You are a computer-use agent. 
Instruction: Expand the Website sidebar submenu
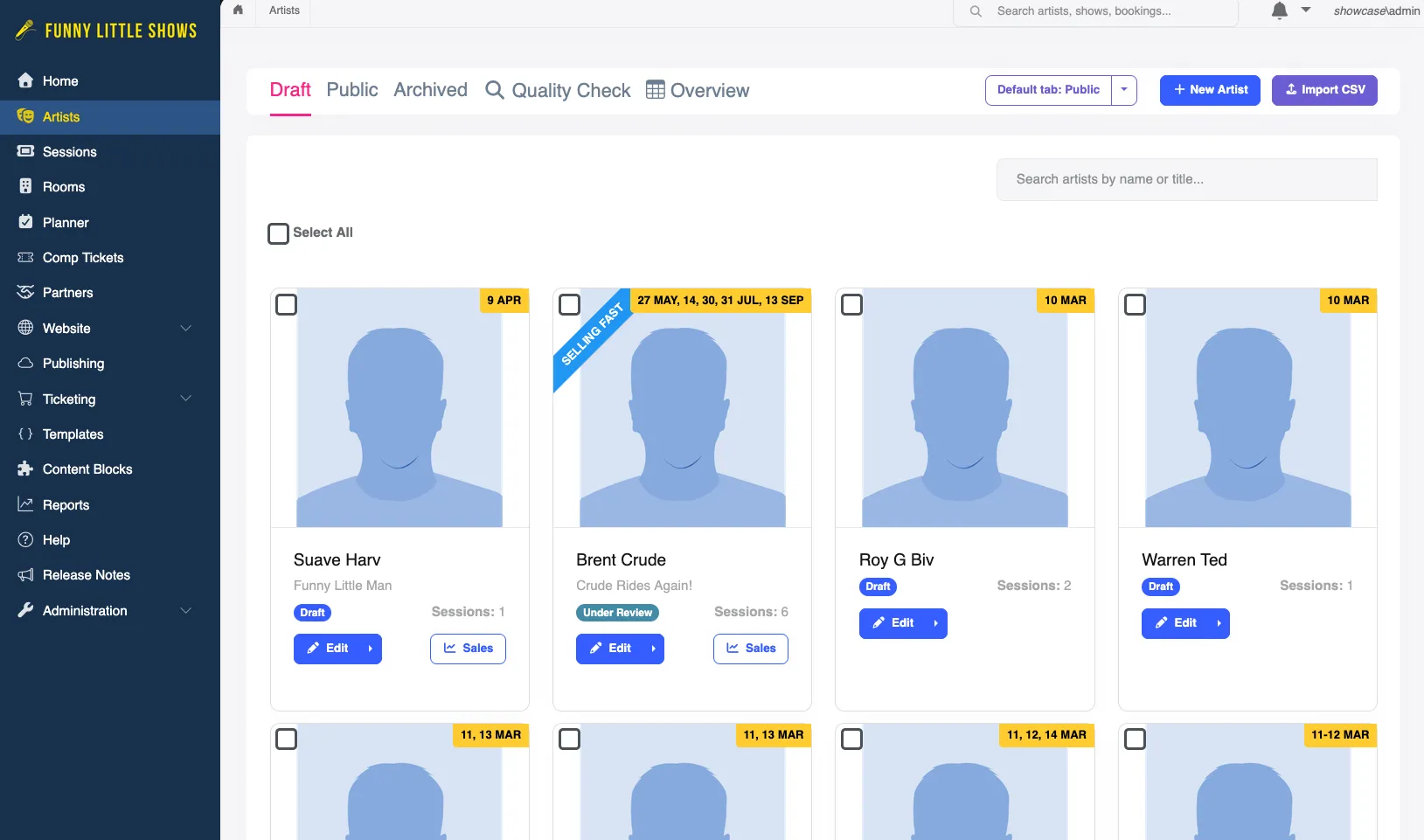click(x=185, y=328)
